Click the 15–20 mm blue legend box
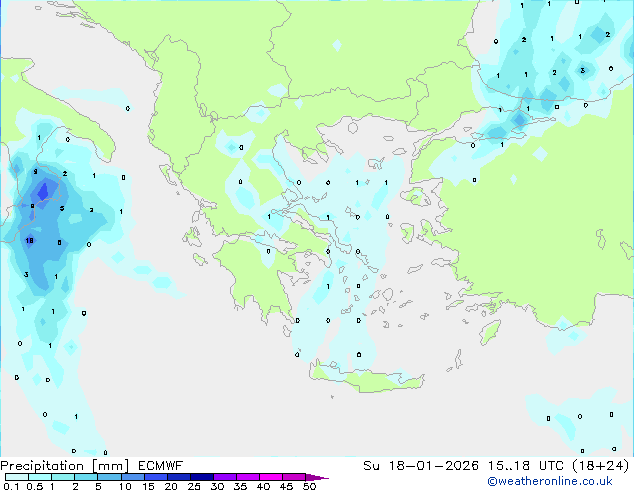 click(x=155, y=477)
